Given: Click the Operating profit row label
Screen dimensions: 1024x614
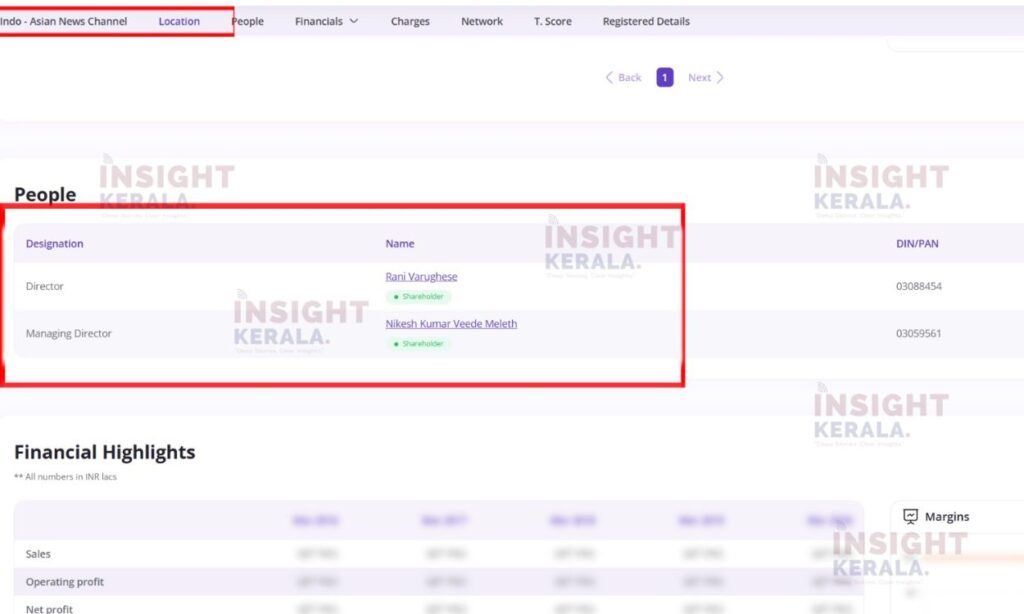Looking at the screenshot, I should [65, 582].
